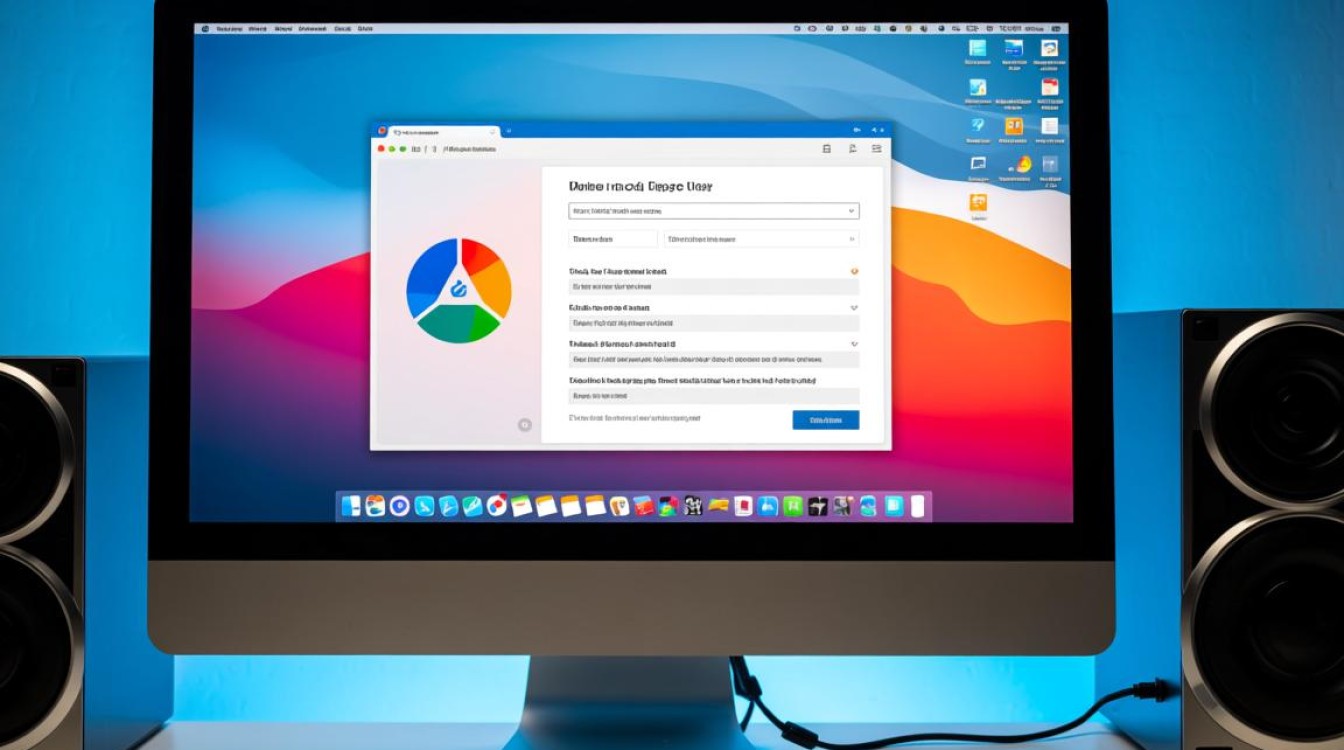This screenshot has width=1344, height=750.
Task: Click the green app icon in the dock
Action: 792,506
